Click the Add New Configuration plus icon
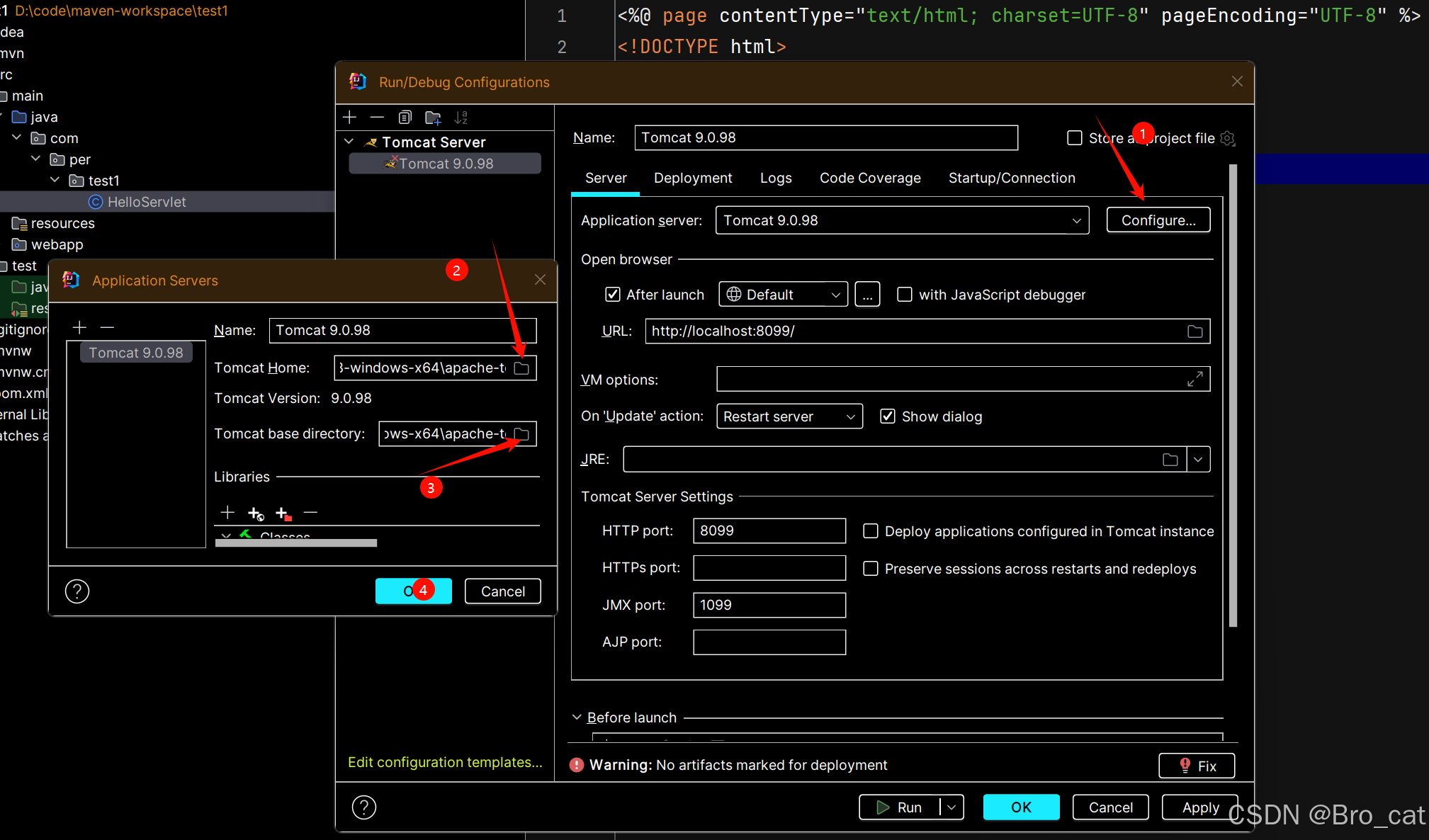 [349, 118]
